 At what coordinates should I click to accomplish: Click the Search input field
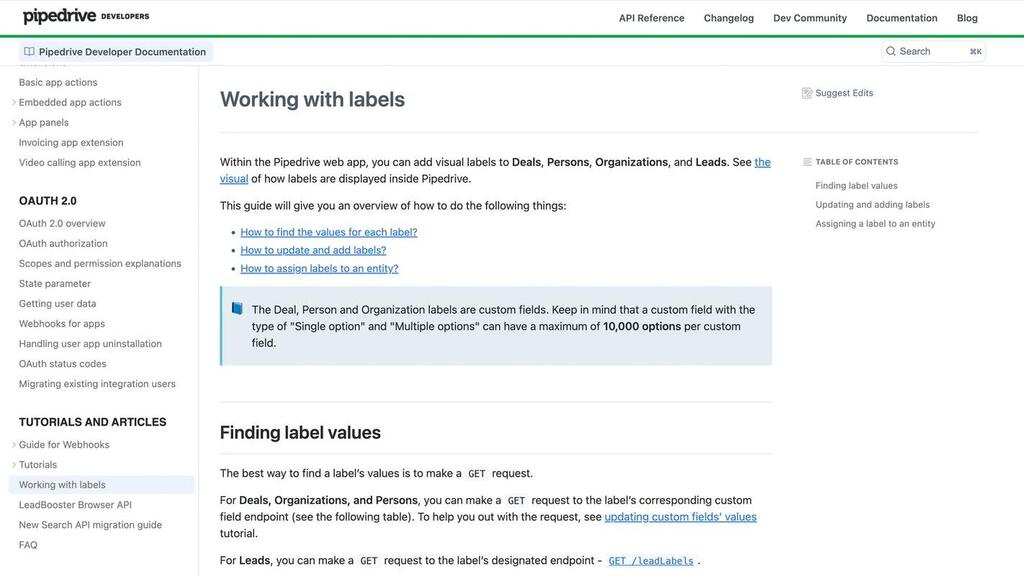click(933, 52)
